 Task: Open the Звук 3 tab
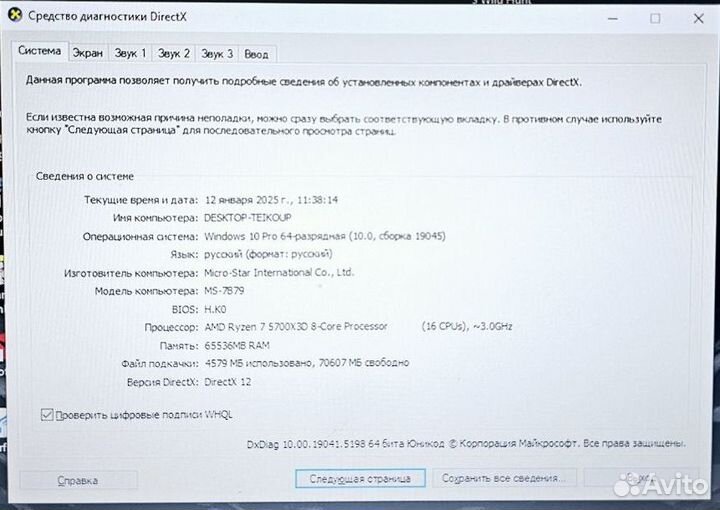[x=217, y=53]
